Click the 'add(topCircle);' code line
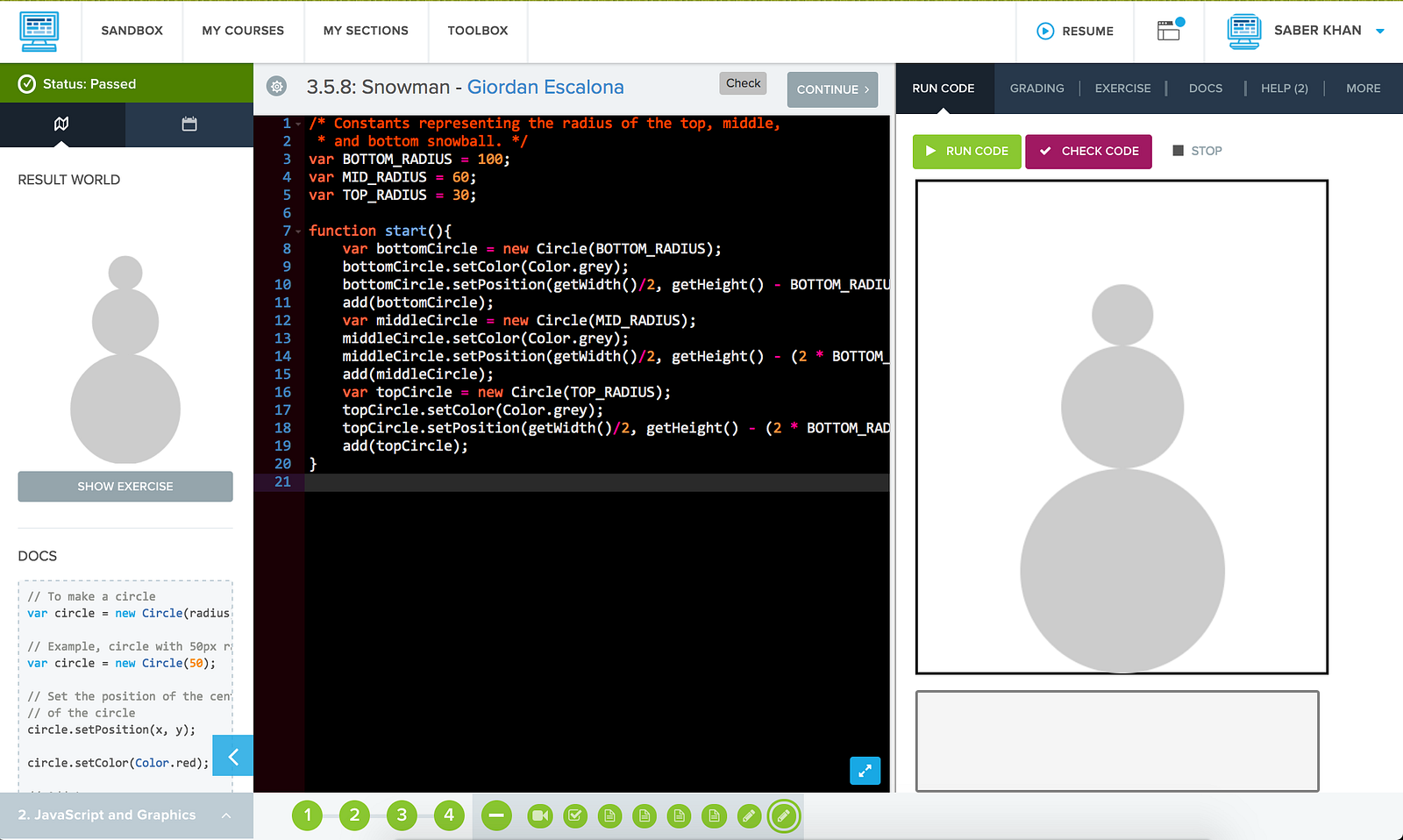This screenshot has height=840, width=1403. coord(405,446)
